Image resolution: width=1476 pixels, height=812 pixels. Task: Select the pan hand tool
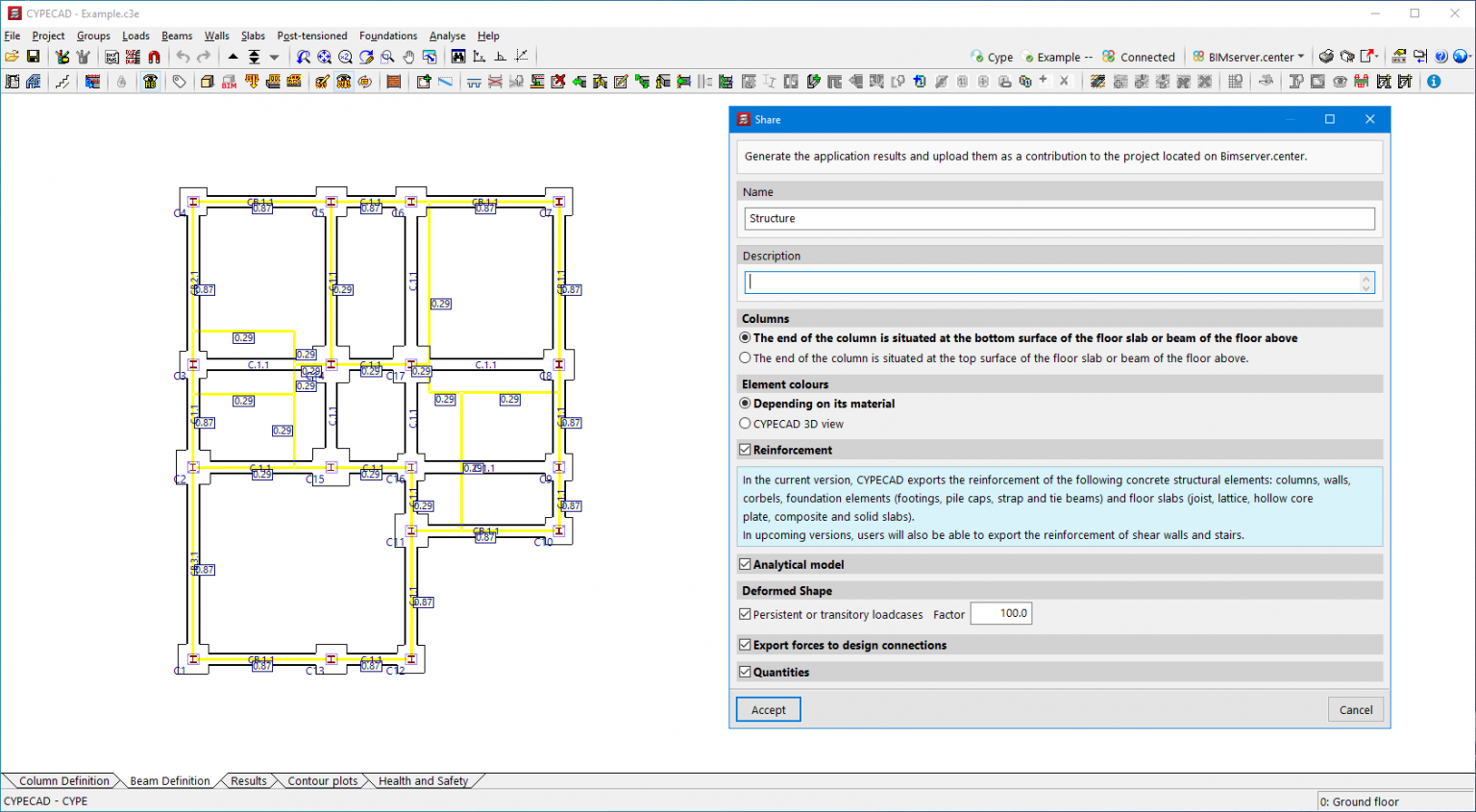[x=408, y=57]
